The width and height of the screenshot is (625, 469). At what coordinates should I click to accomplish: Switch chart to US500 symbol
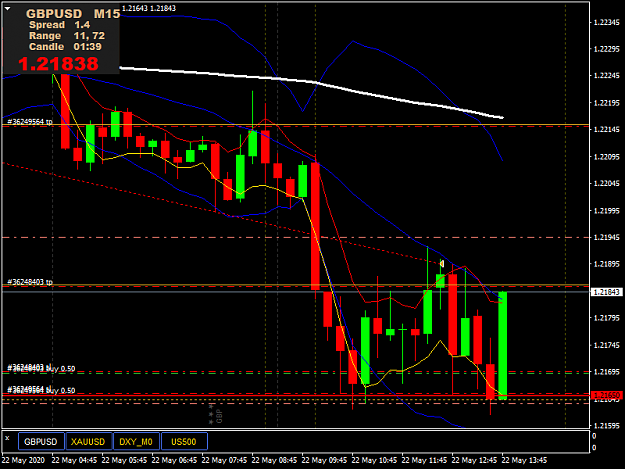pyautogui.click(x=184, y=442)
